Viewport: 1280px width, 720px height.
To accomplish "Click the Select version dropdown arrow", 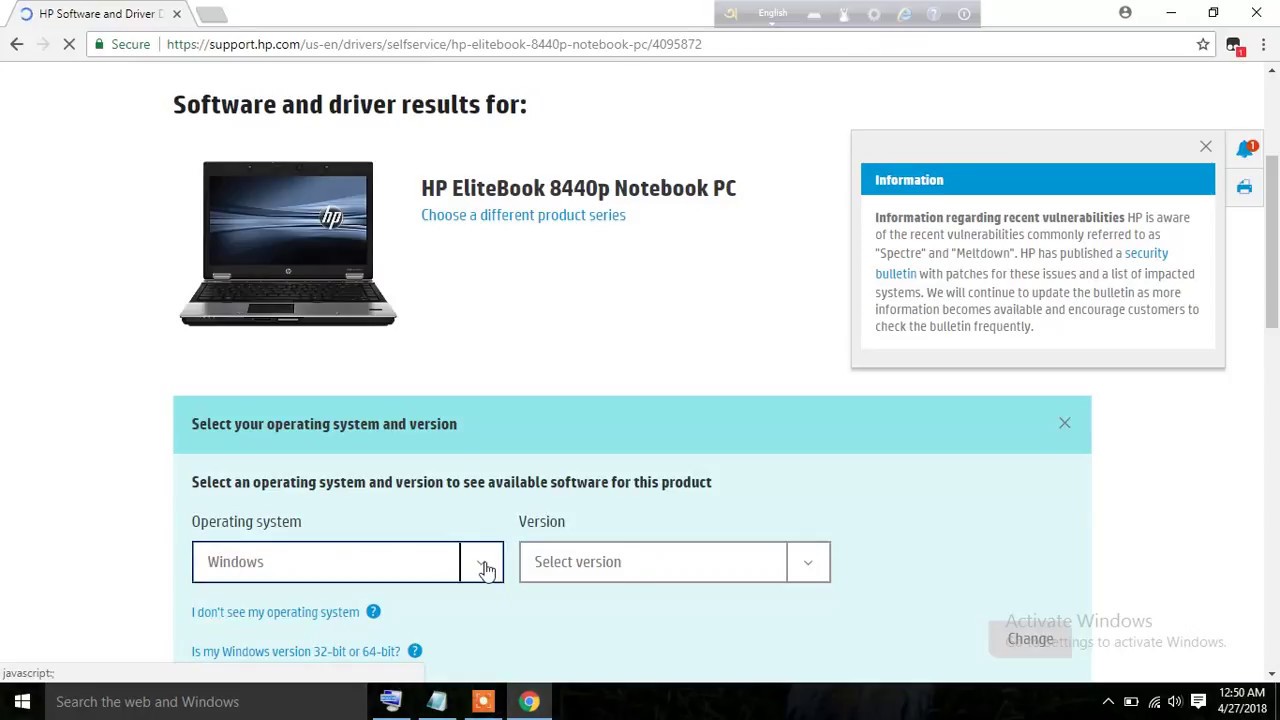I will tap(808, 562).
